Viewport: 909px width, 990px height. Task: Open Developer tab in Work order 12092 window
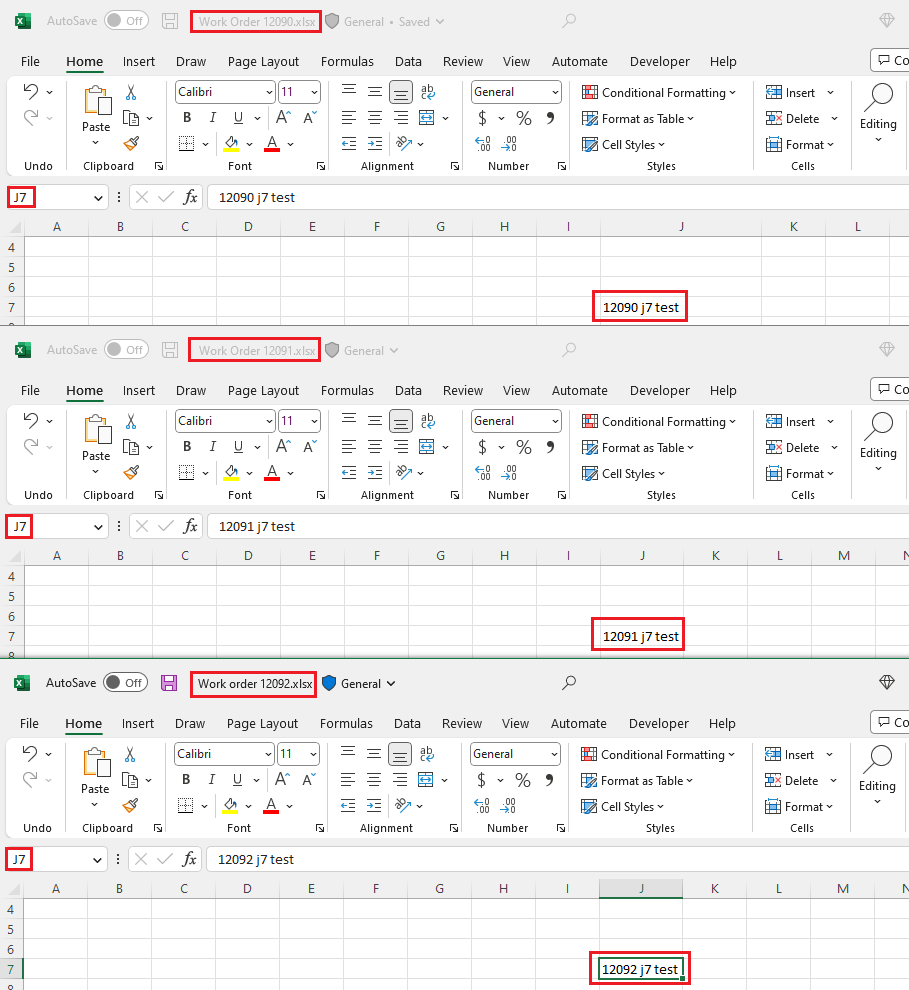(x=658, y=723)
